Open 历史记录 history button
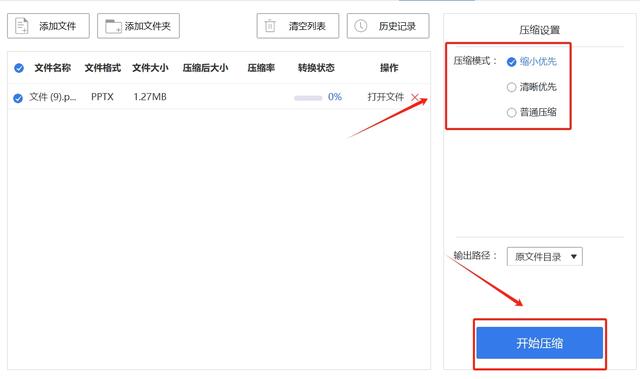The image size is (640, 379). (x=388, y=26)
